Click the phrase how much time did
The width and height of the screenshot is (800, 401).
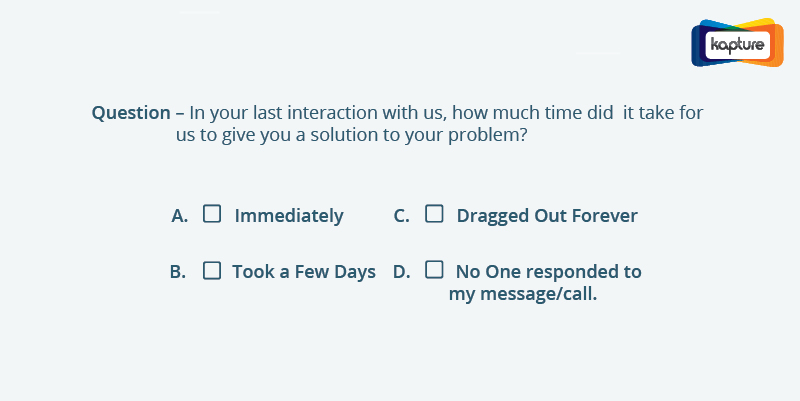(533, 113)
